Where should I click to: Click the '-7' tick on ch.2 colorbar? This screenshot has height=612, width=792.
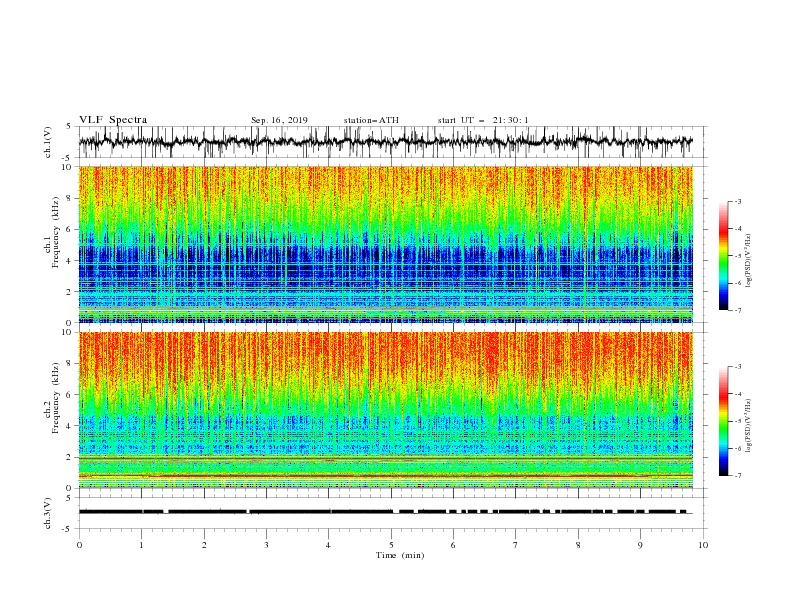pyautogui.click(x=737, y=475)
